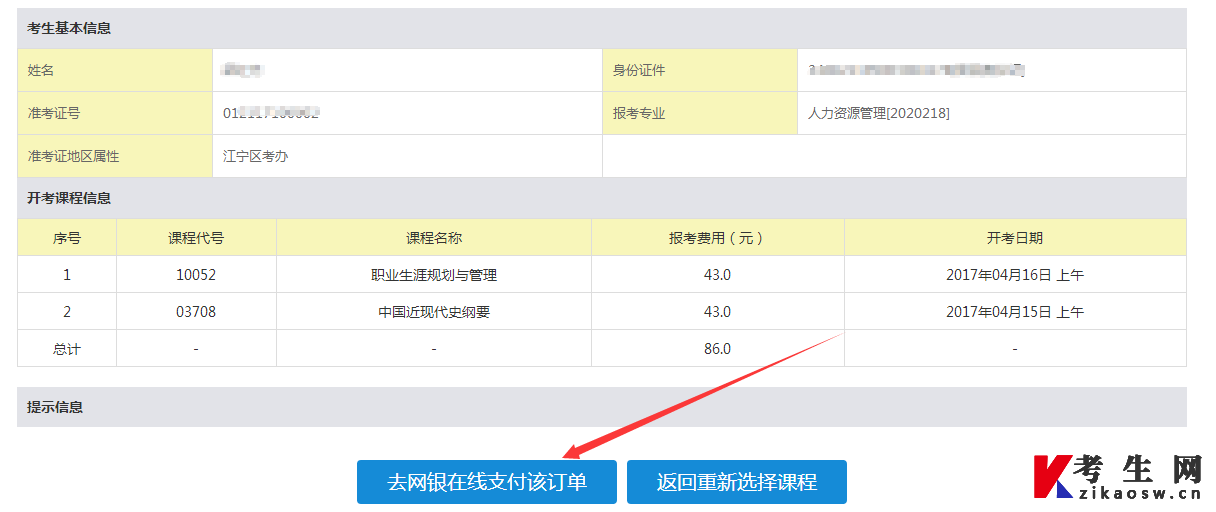Select the 提示信息 section header
The width and height of the screenshot is (1216, 512).
[602, 407]
